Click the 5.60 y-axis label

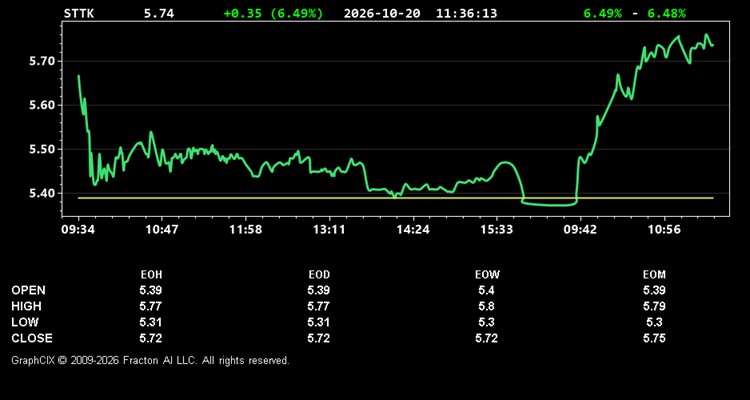coord(44,105)
